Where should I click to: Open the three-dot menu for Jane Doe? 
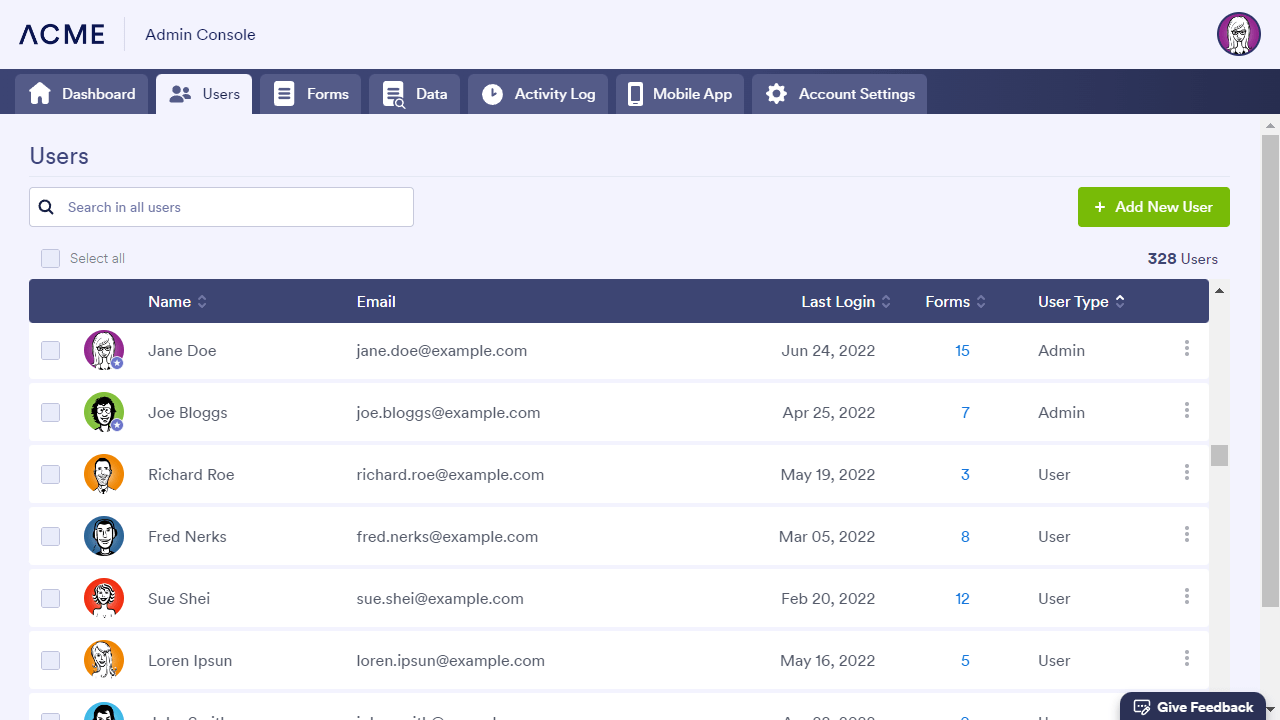coord(1187,348)
